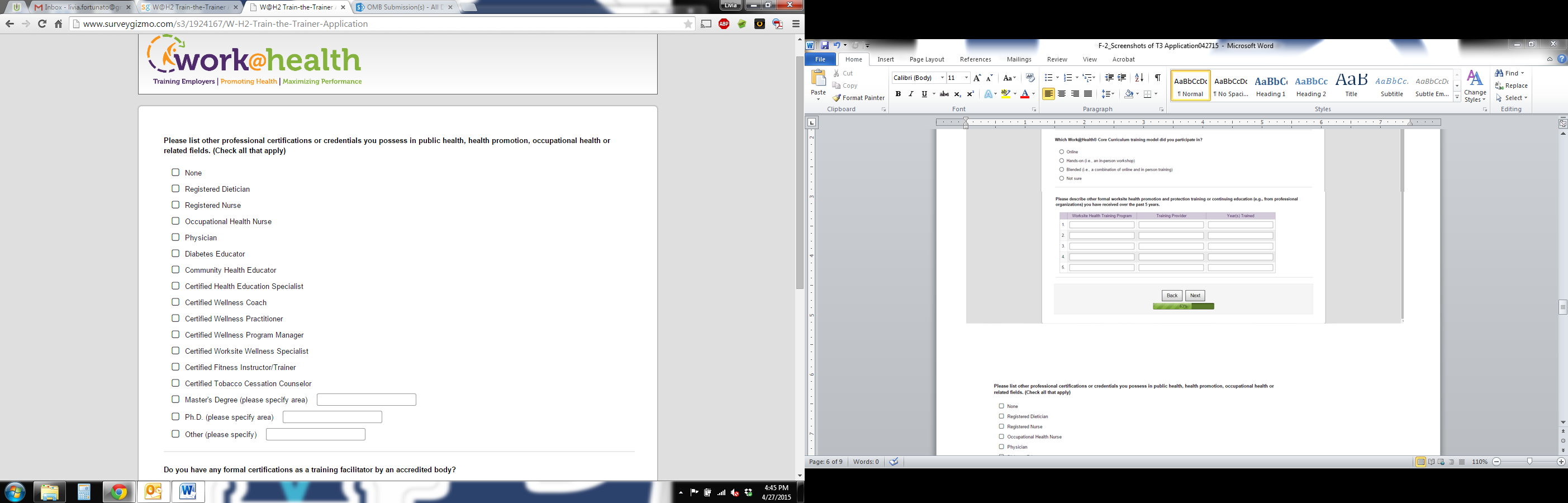Open the Chrome menu (hamburger icon)
Viewport: 1568px width, 503px height.
796,23
